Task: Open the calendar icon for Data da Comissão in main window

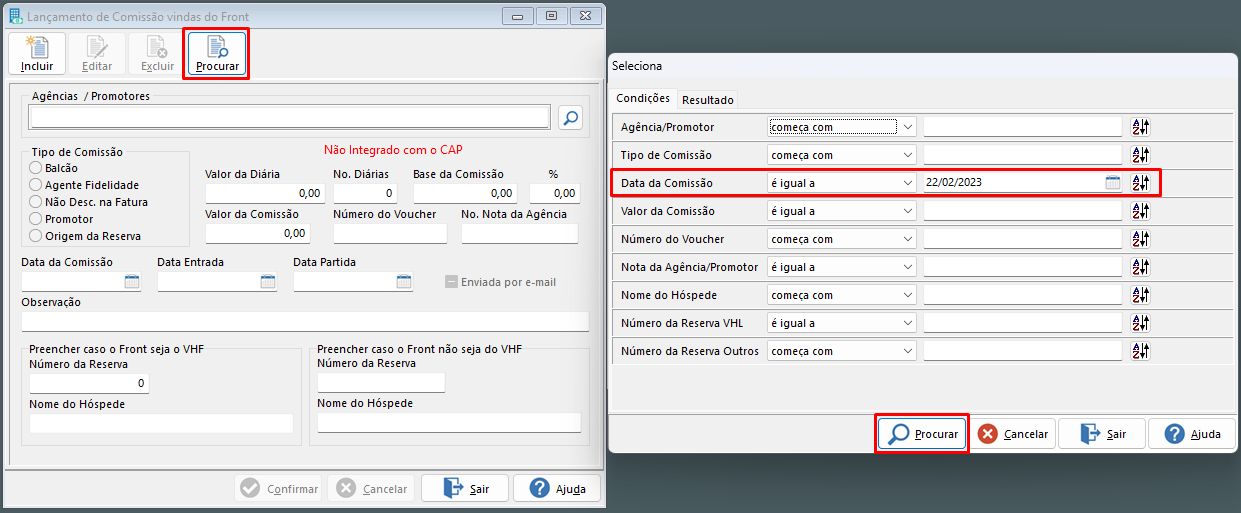Action: [132, 282]
